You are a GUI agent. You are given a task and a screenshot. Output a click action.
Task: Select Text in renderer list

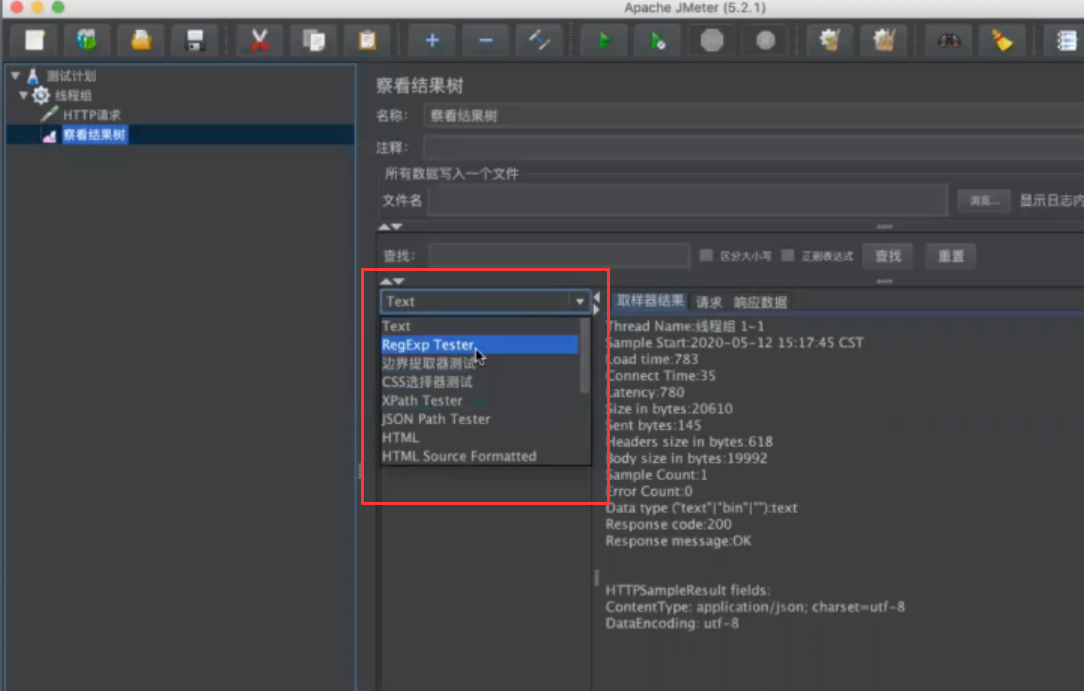480,325
